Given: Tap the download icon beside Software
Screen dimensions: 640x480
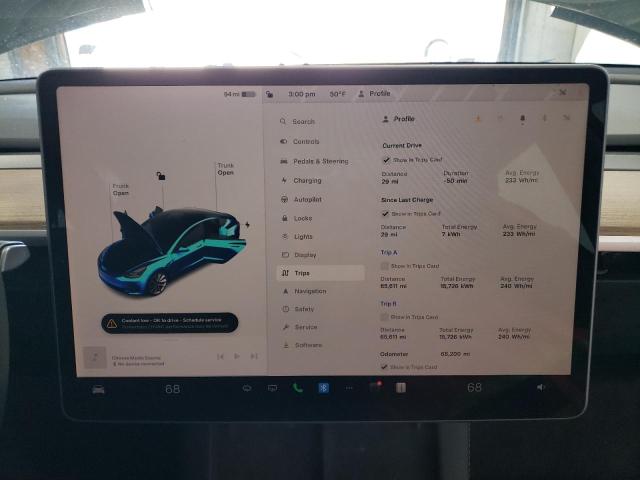Looking at the screenshot, I should pos(286,345).
